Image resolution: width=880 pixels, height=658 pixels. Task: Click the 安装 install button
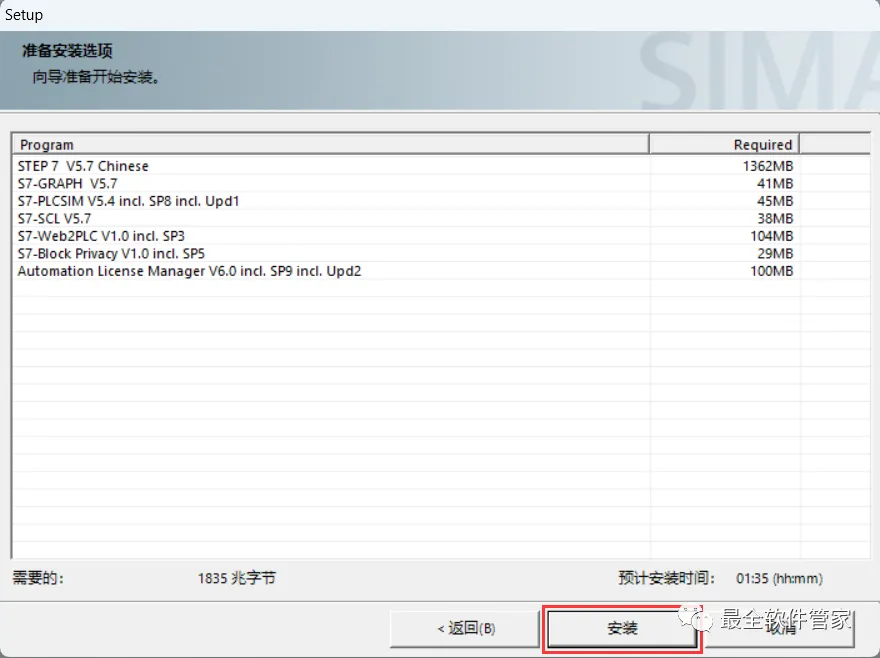(x=622, y=628)
